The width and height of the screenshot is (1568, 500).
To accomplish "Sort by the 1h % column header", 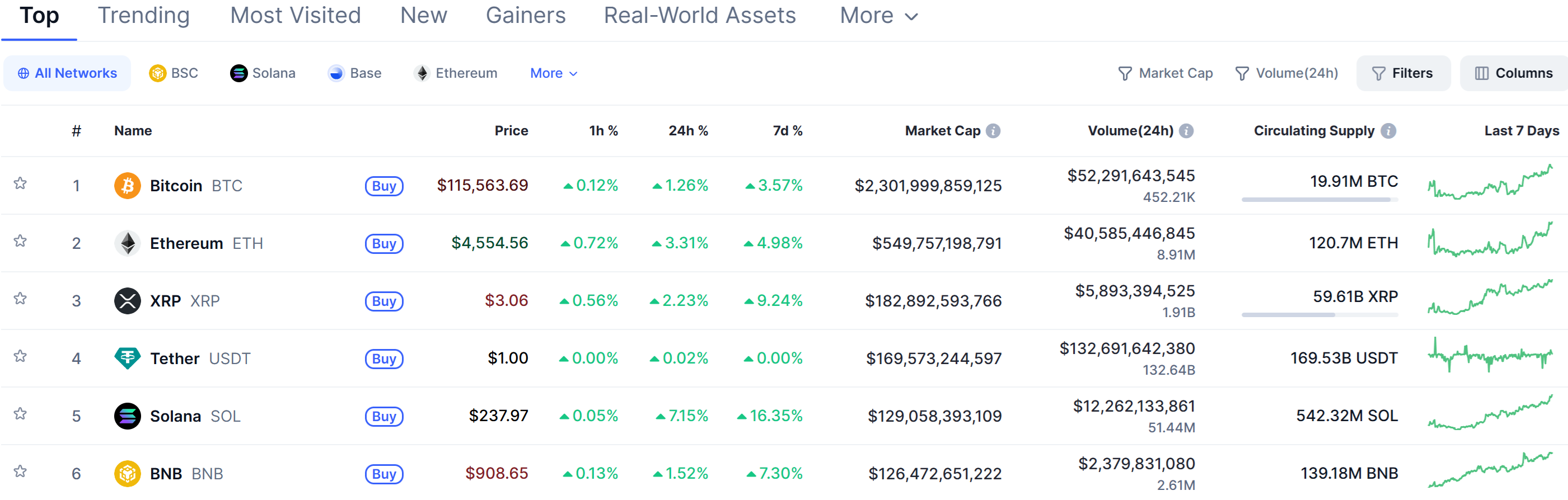I will pyautogui.click(x=603, y=131).
